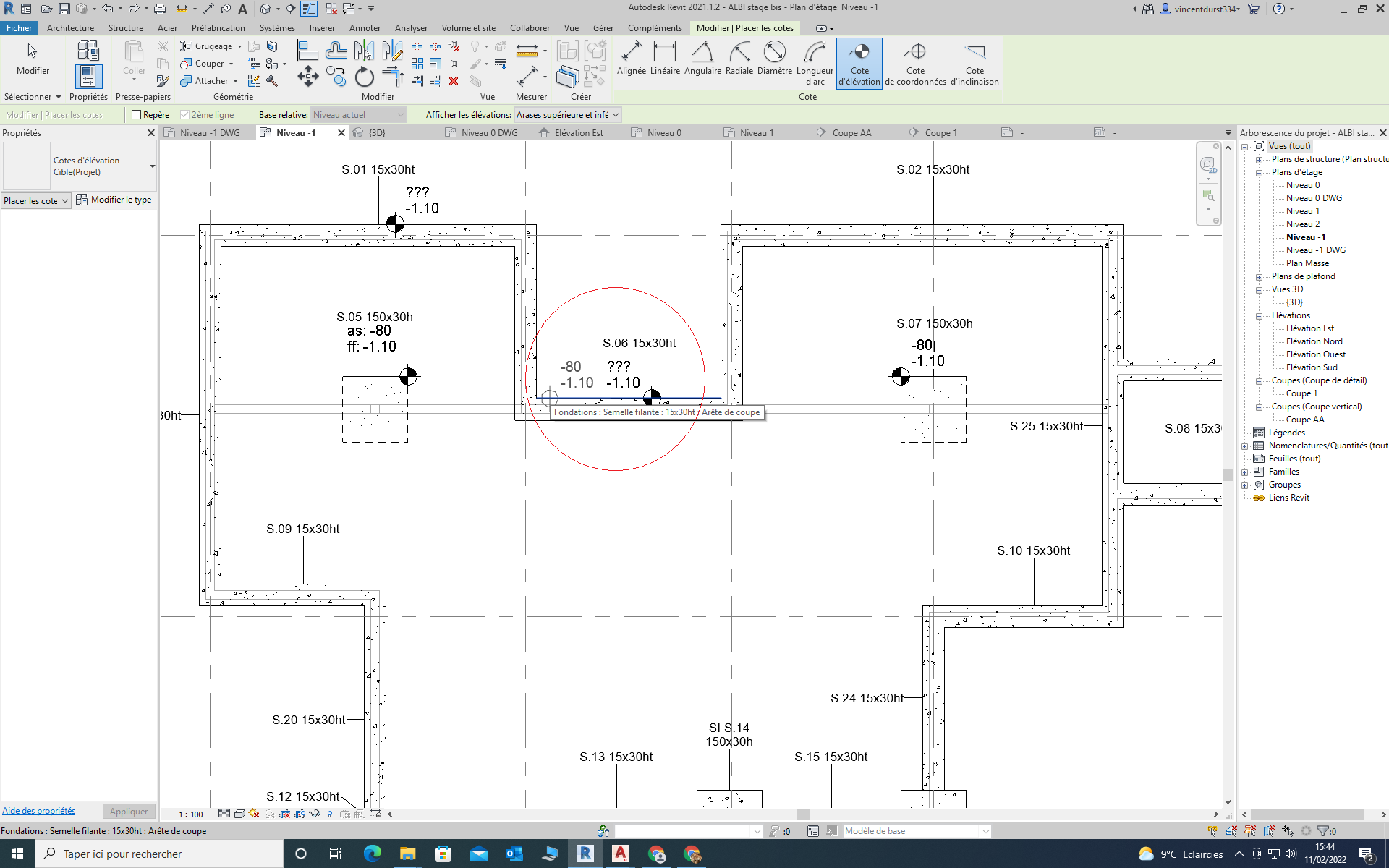
Task: Click the Modifier le type button
Action: tap(114, 200)
